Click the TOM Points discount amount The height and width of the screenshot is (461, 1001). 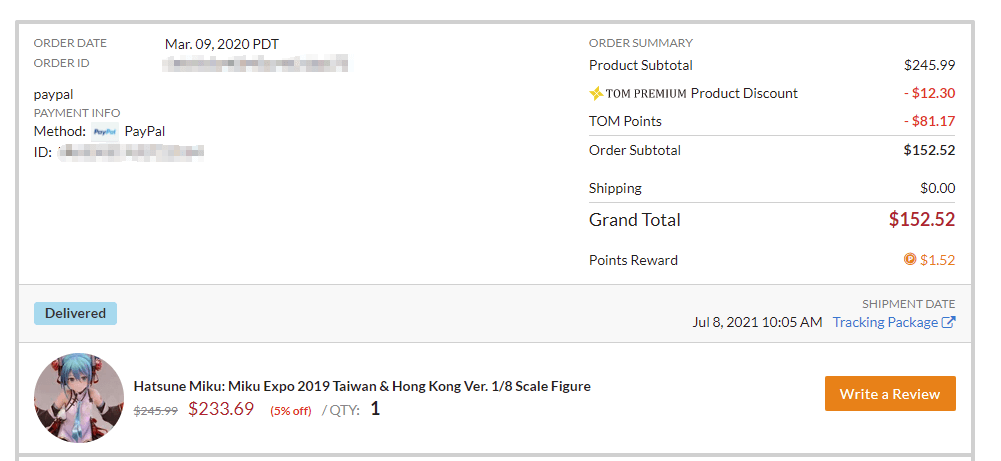click(x=932, y=121)
